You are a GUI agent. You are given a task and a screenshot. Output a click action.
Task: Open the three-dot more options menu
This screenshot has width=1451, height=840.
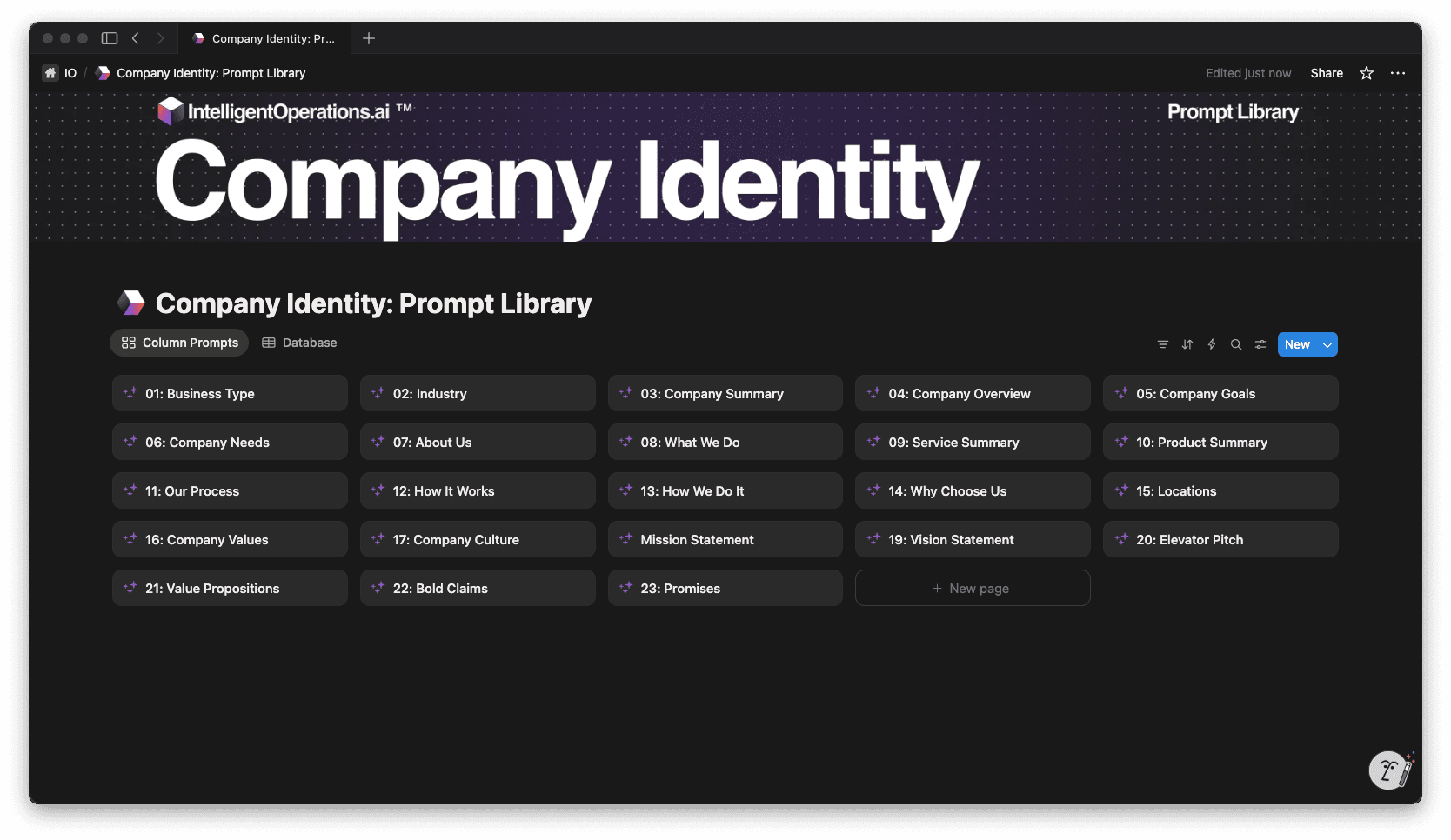tap(1398, 73)
